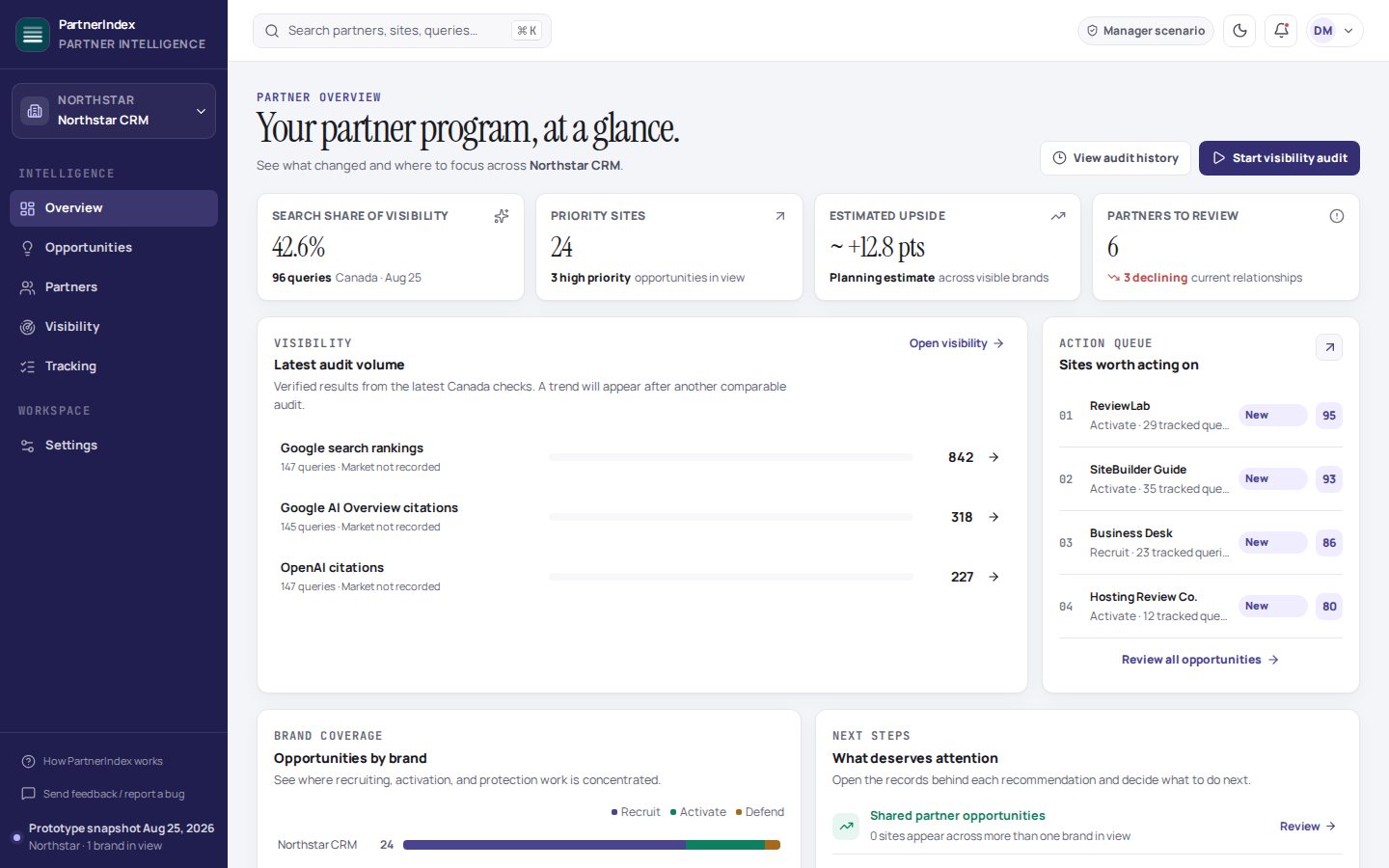
Task: Open Priority Sites card arrow icon
Action: [x=780, y=216]
